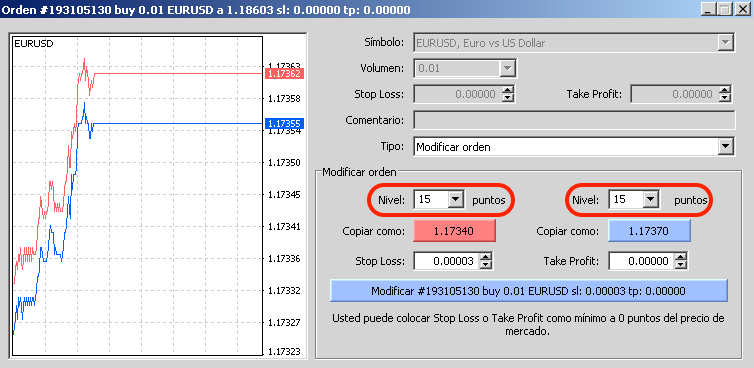Decrease the lower Stop Loss value with the down arrow

coord(486,265)
